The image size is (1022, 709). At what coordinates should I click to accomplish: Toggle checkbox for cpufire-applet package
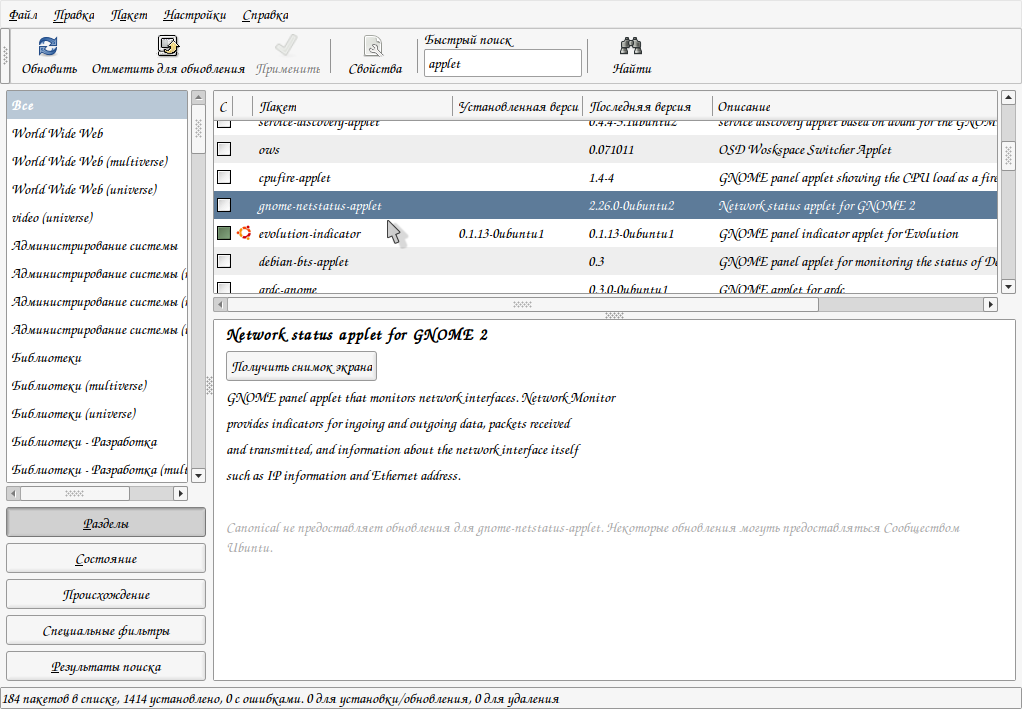pos(224,177)
